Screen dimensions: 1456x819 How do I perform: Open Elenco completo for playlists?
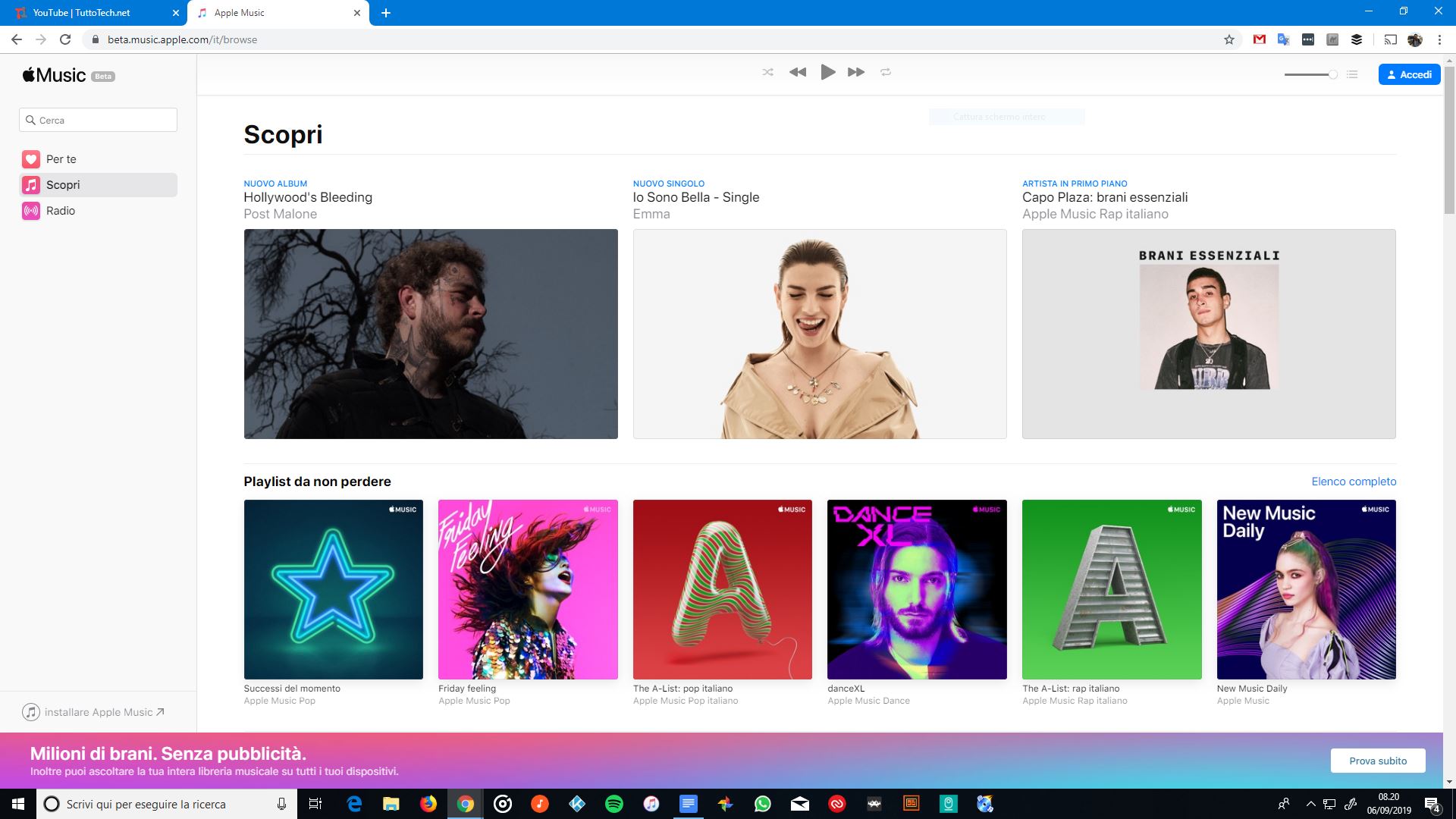point(1353,481)
